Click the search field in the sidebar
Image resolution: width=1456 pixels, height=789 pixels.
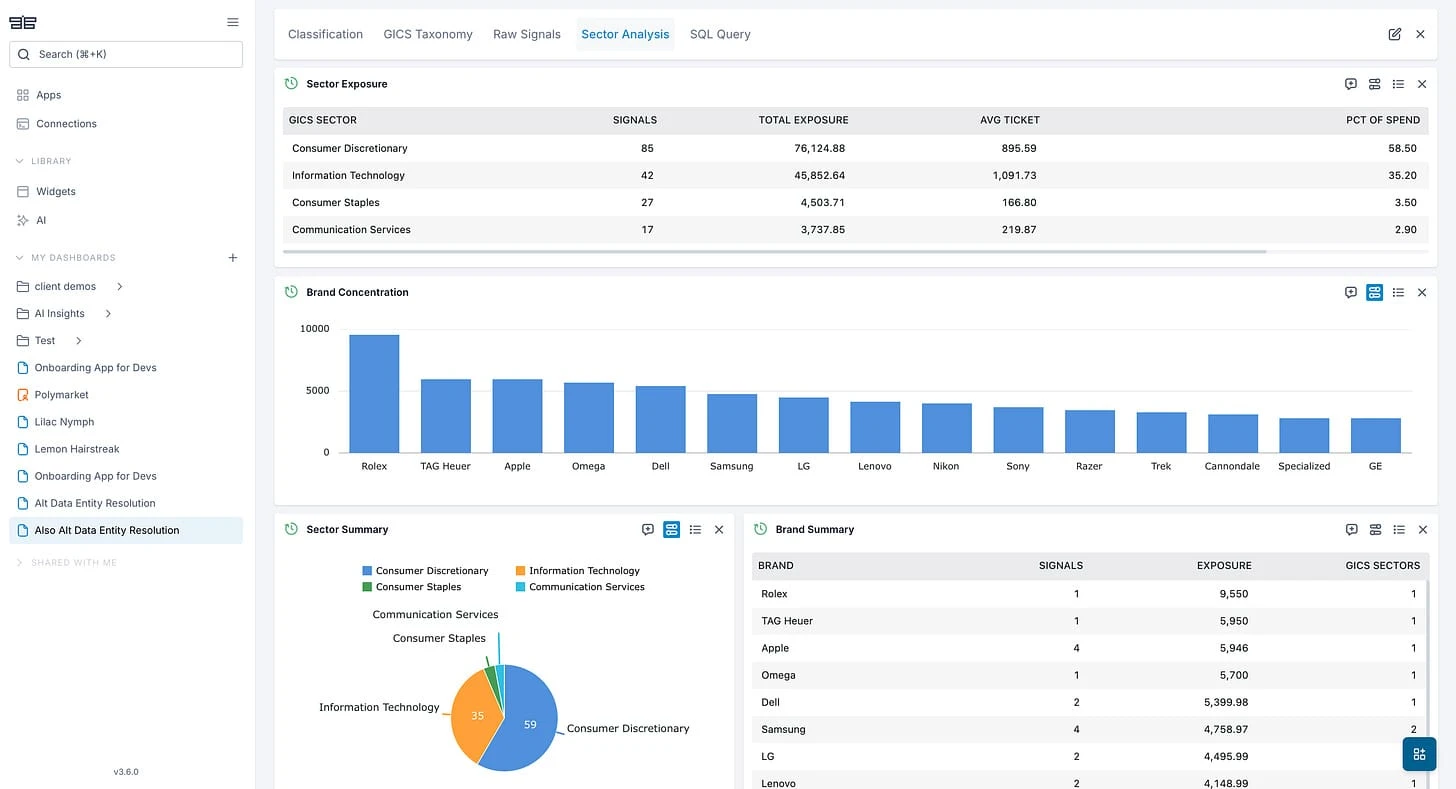coord(126,54)
